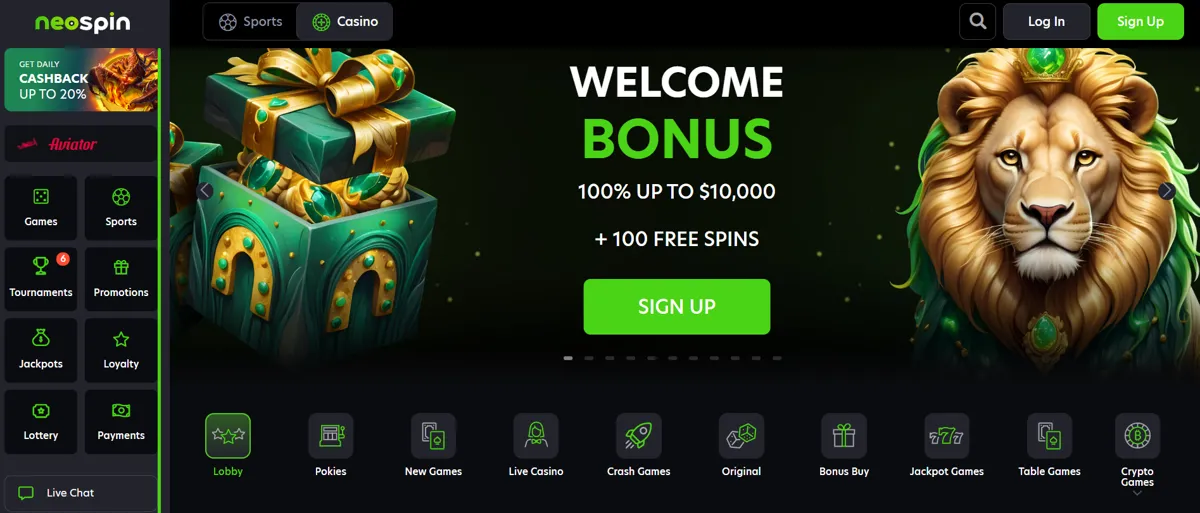Go to previous banner slide arrow
Screen dimensions: 1200x513
(205, 191)
